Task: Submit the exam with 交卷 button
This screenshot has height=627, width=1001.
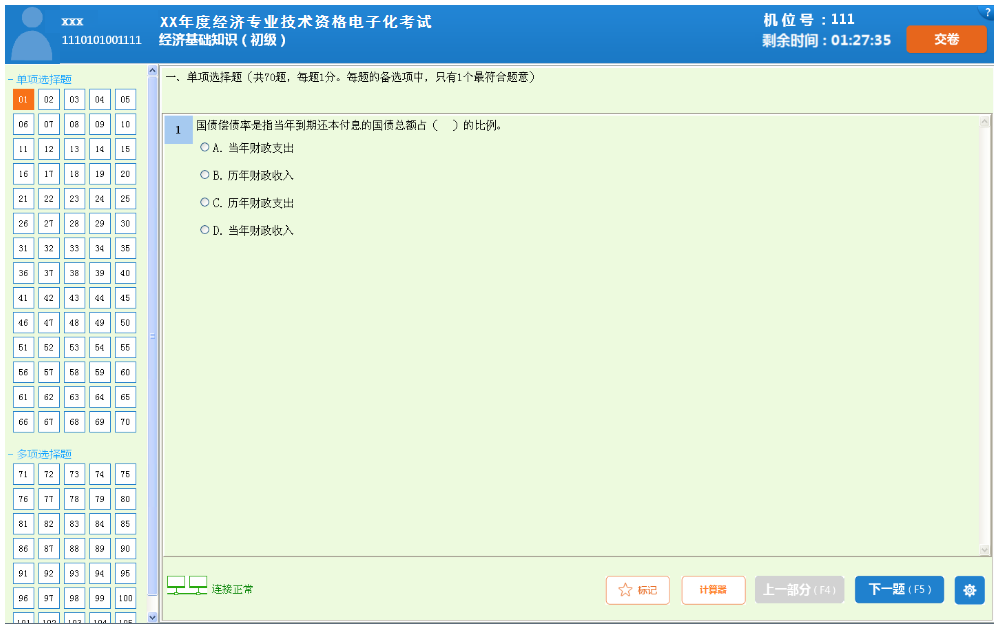Action: (x=946, y=39)
